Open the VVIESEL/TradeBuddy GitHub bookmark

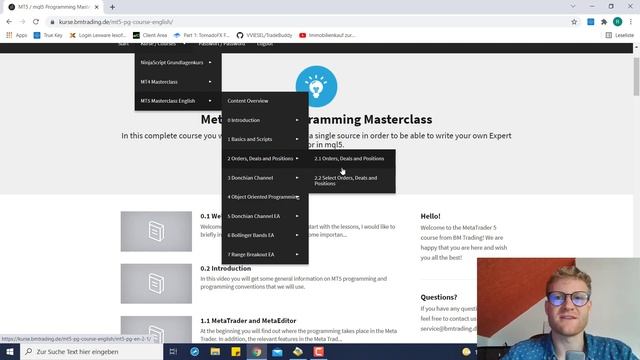(264, 36)
